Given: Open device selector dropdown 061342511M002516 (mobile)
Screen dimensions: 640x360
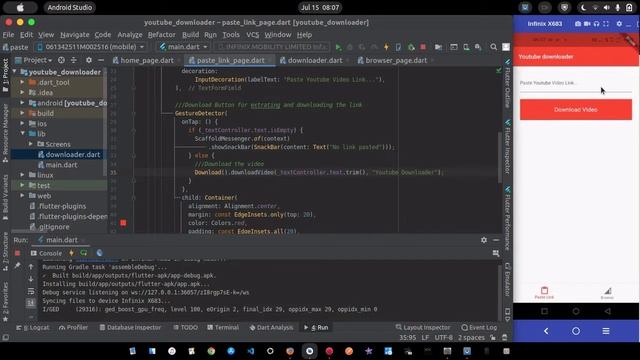Looking at the screenshot, I should coord(91,47).
